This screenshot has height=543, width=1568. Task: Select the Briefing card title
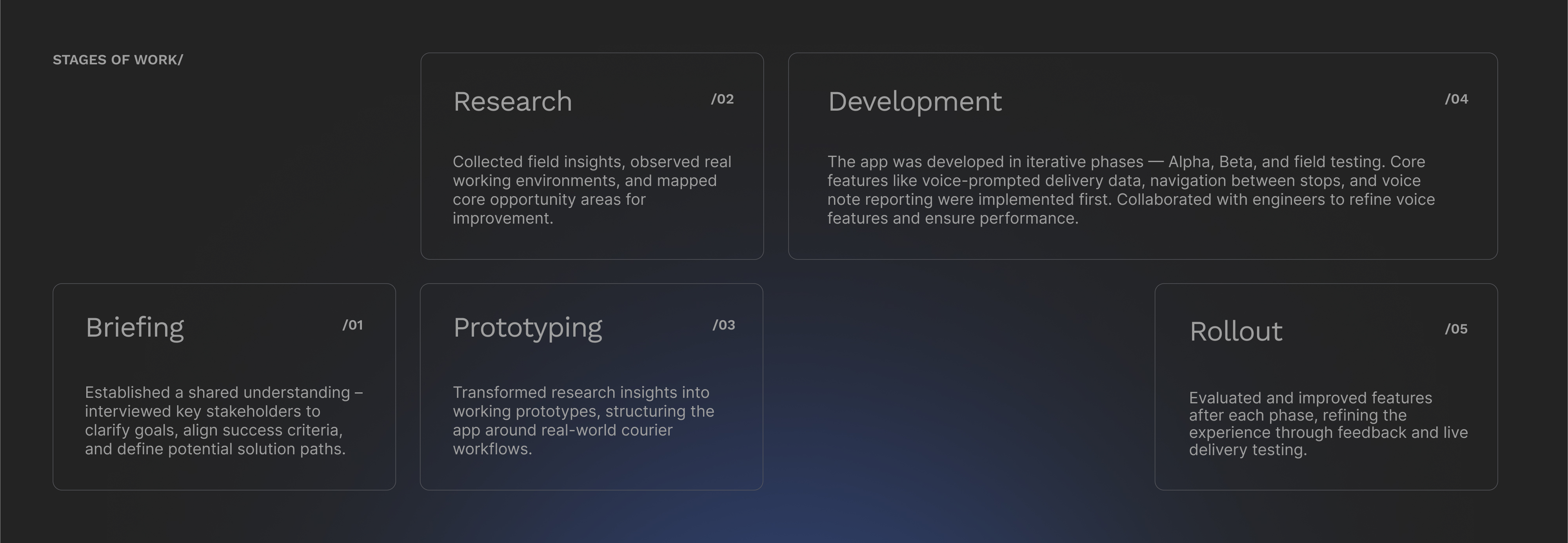click(x=134, y=328)
